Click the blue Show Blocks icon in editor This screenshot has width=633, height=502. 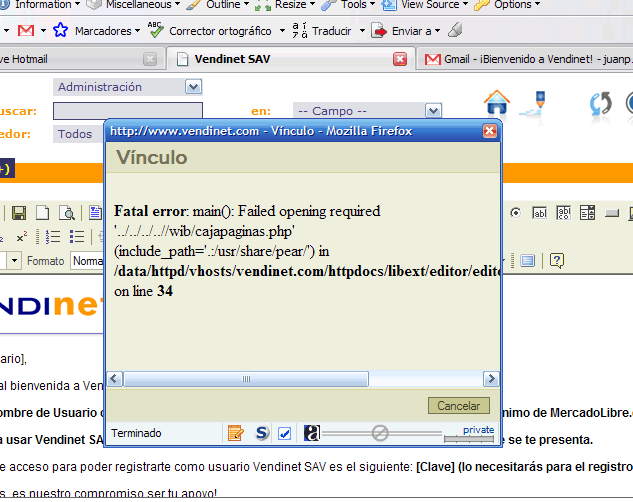tap(527, 261)
